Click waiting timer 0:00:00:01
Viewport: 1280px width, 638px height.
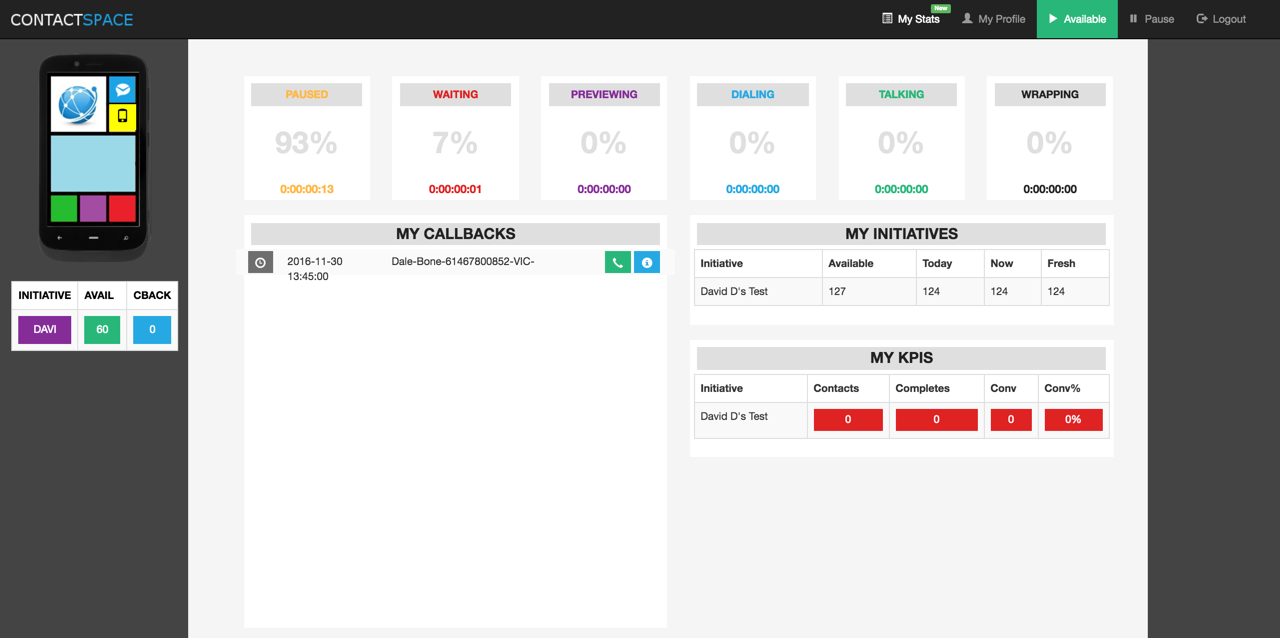[x=455, y=189]
